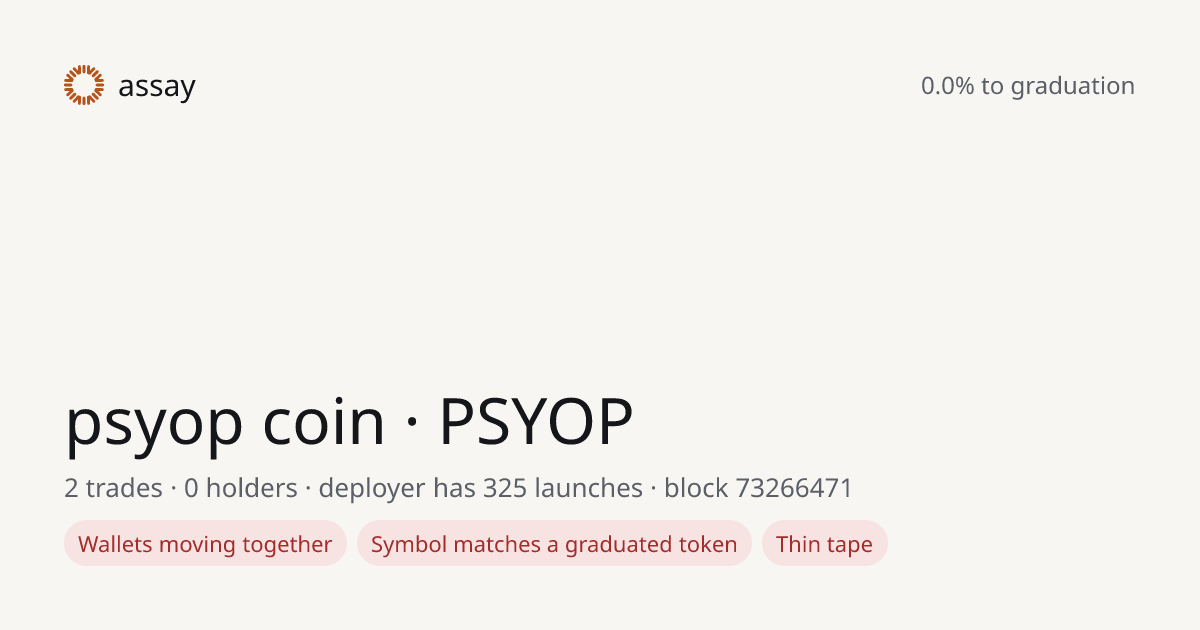
Task: Click the 0.0% to graduation status
Action: coord(1028,86)
